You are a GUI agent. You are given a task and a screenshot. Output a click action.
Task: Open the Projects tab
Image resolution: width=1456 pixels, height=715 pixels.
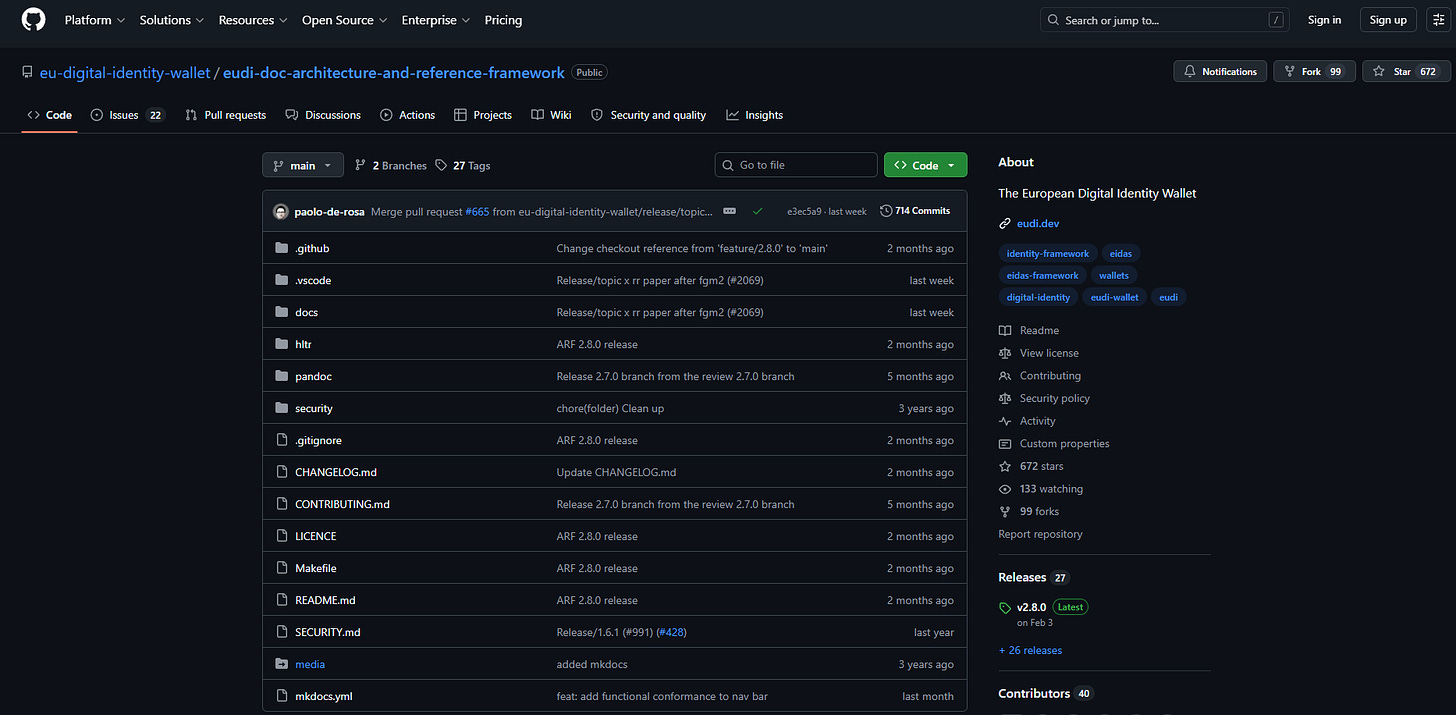point(482,115)
